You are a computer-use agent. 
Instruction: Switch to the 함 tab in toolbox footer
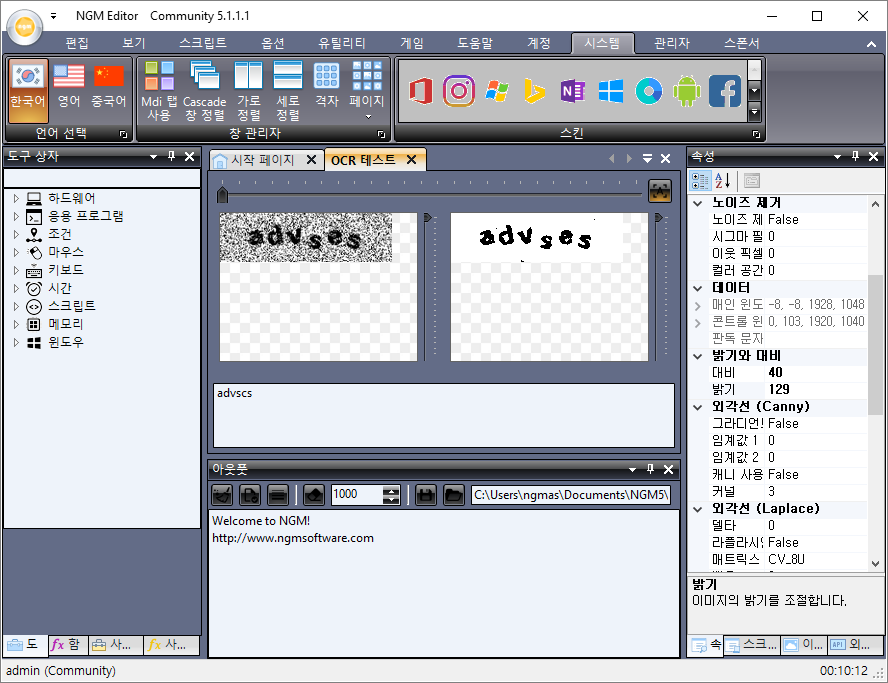pos(66,644)
